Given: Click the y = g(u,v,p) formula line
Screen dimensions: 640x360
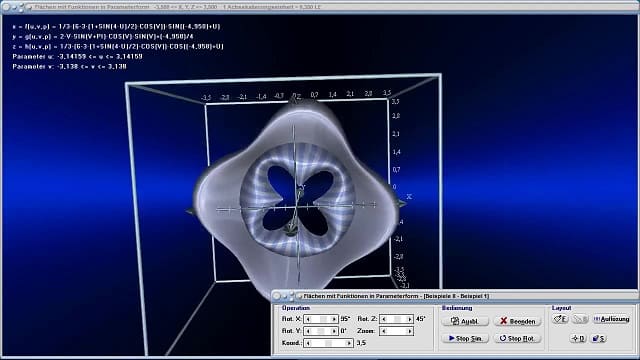Looking at the screenshot, I should tap(103, 36).
